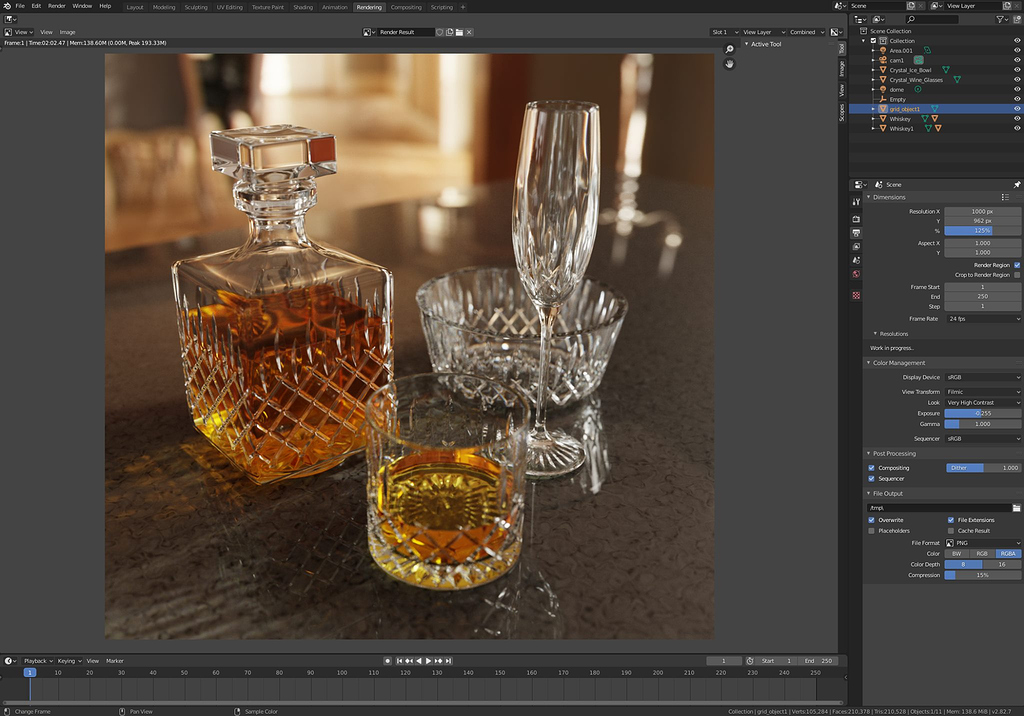Select the pan hand tool icon
Screen dimensions: 1024x716
[730, 64]
